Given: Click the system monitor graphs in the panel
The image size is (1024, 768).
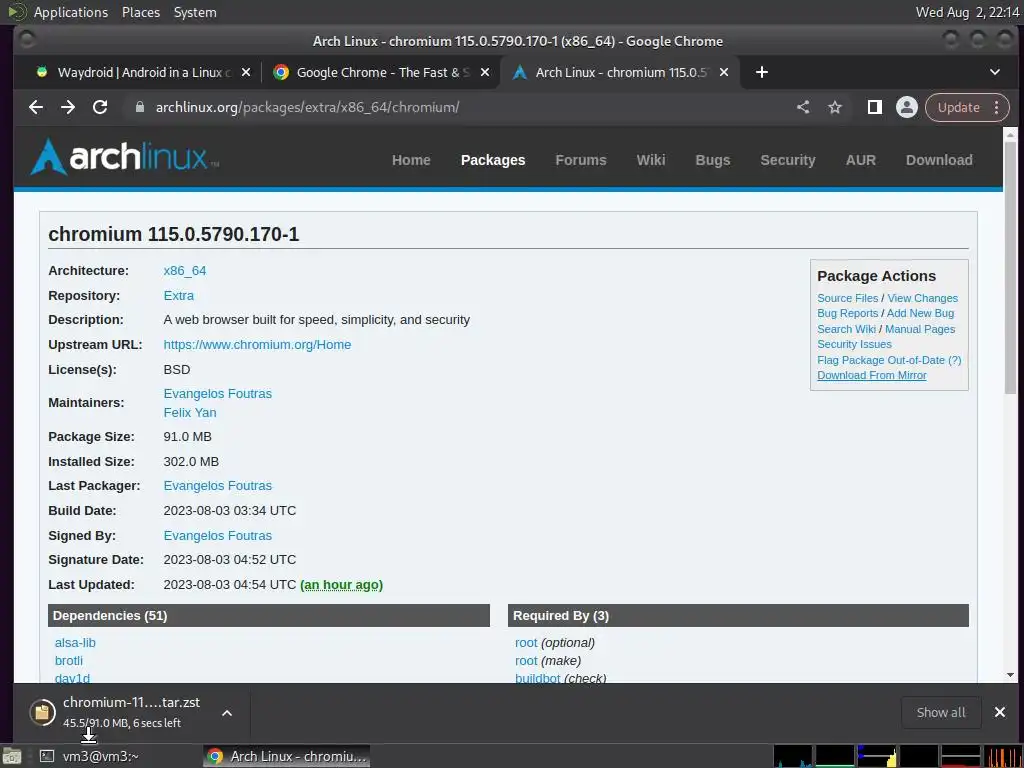Looking at the screenshot, I should (x=898, y=756).
